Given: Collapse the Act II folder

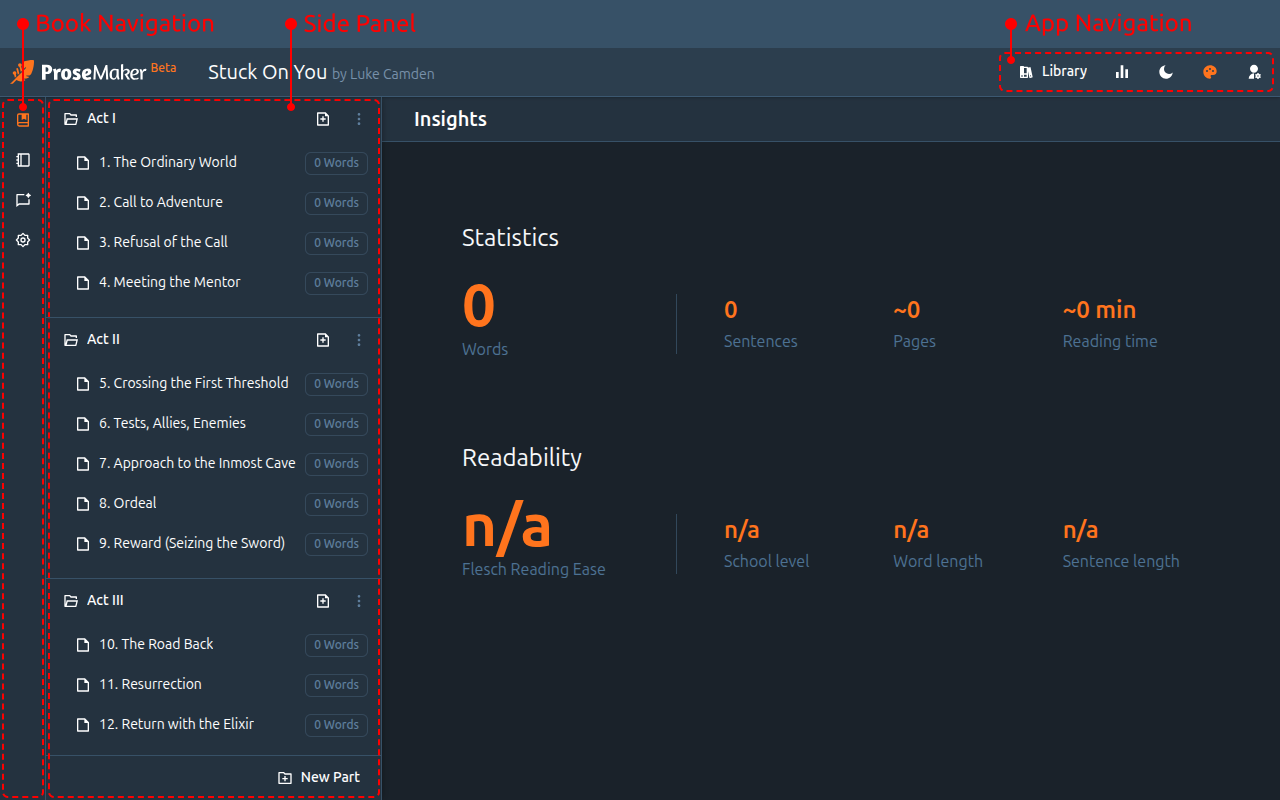Looking at the screenshot, I should pyautogui.click(x=71, y=340).
